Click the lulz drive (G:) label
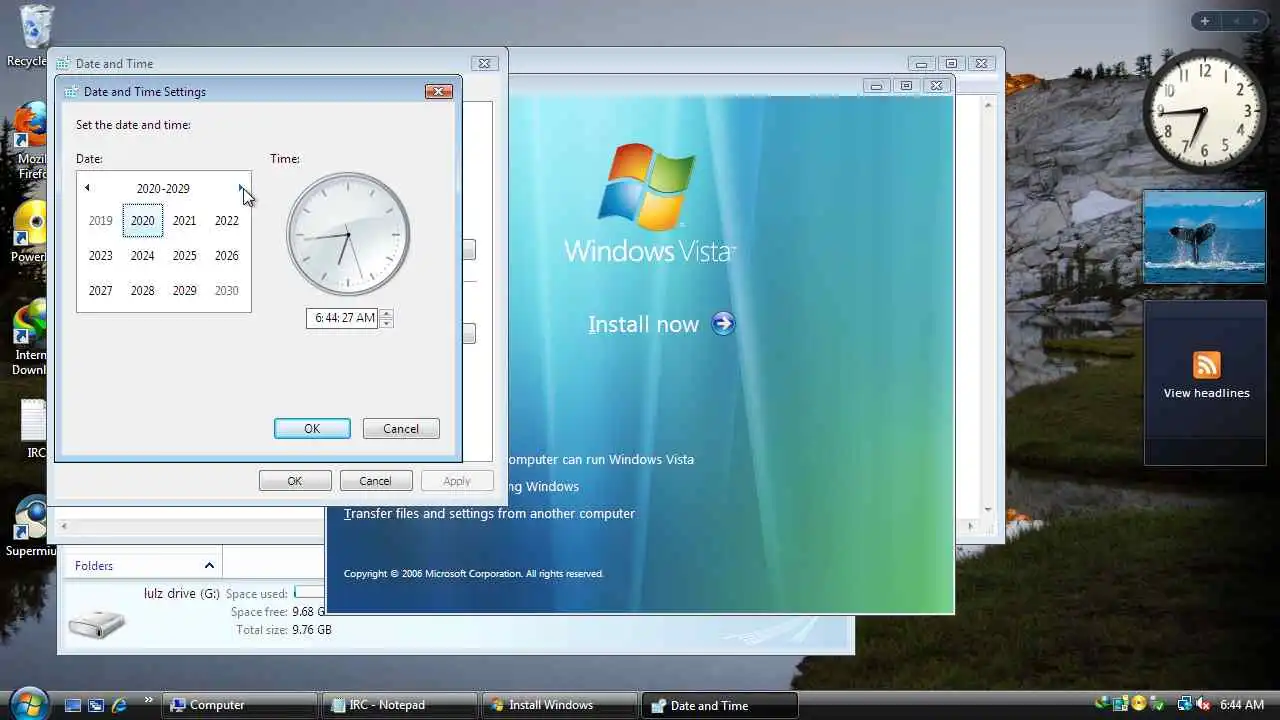Screen dimensions: 1280x720 pos(182,593)
